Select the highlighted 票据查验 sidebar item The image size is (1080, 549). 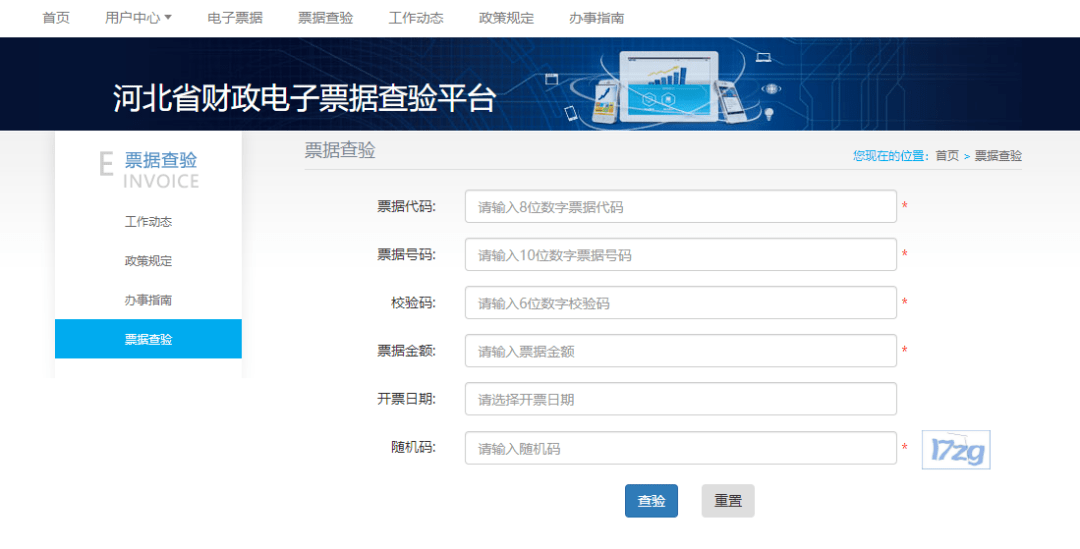[148, 339]
